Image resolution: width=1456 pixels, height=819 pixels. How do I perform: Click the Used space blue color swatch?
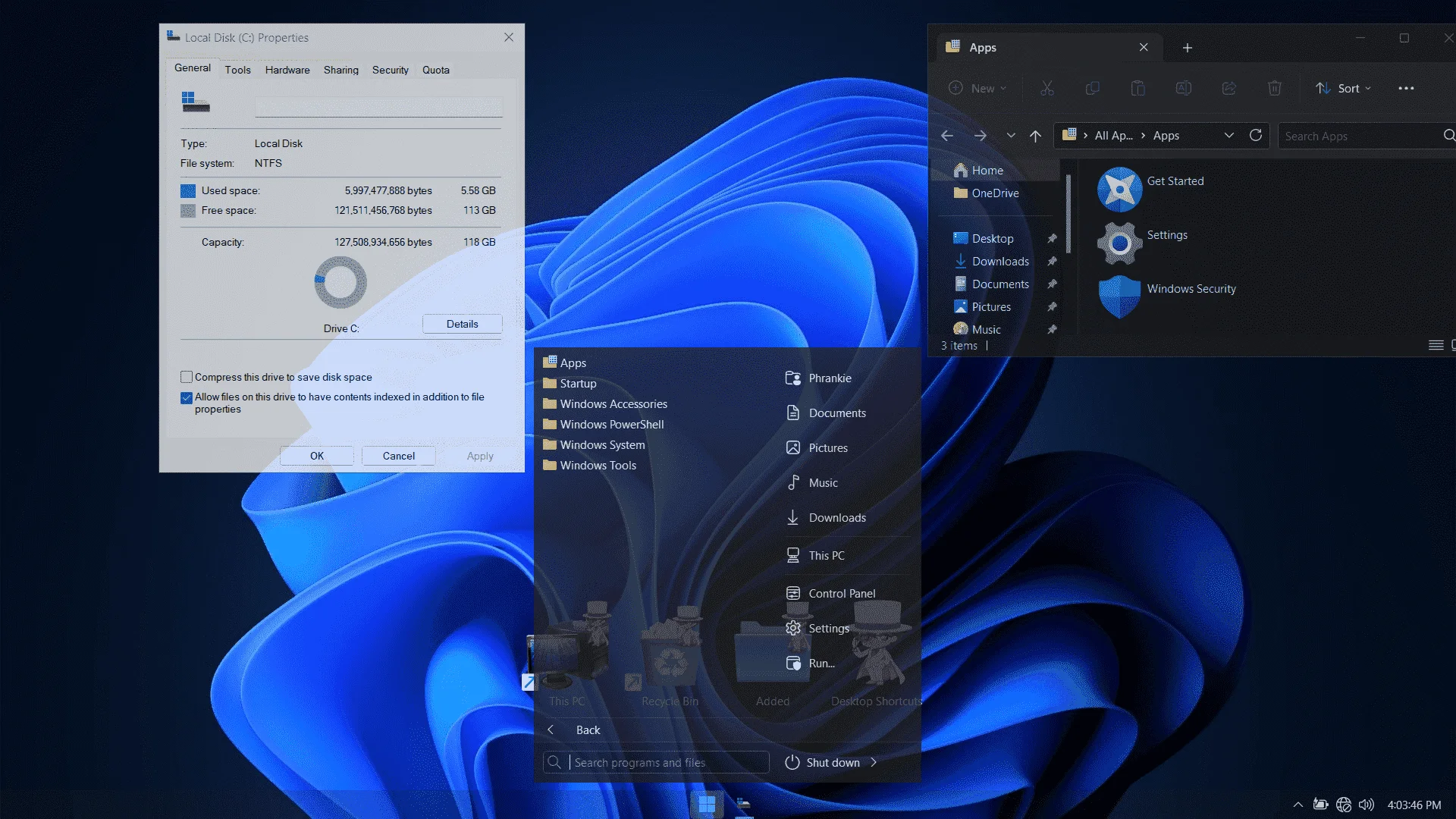[x=188, y=191]
